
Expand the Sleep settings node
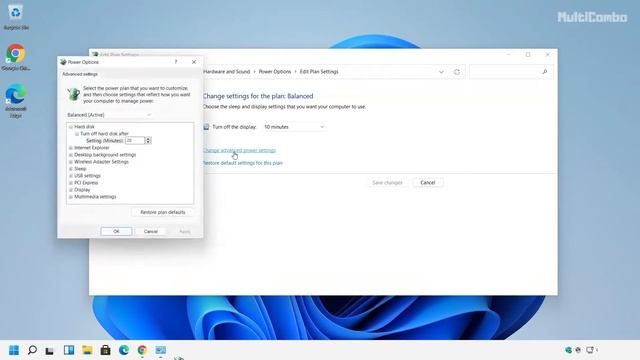(71, 169)
